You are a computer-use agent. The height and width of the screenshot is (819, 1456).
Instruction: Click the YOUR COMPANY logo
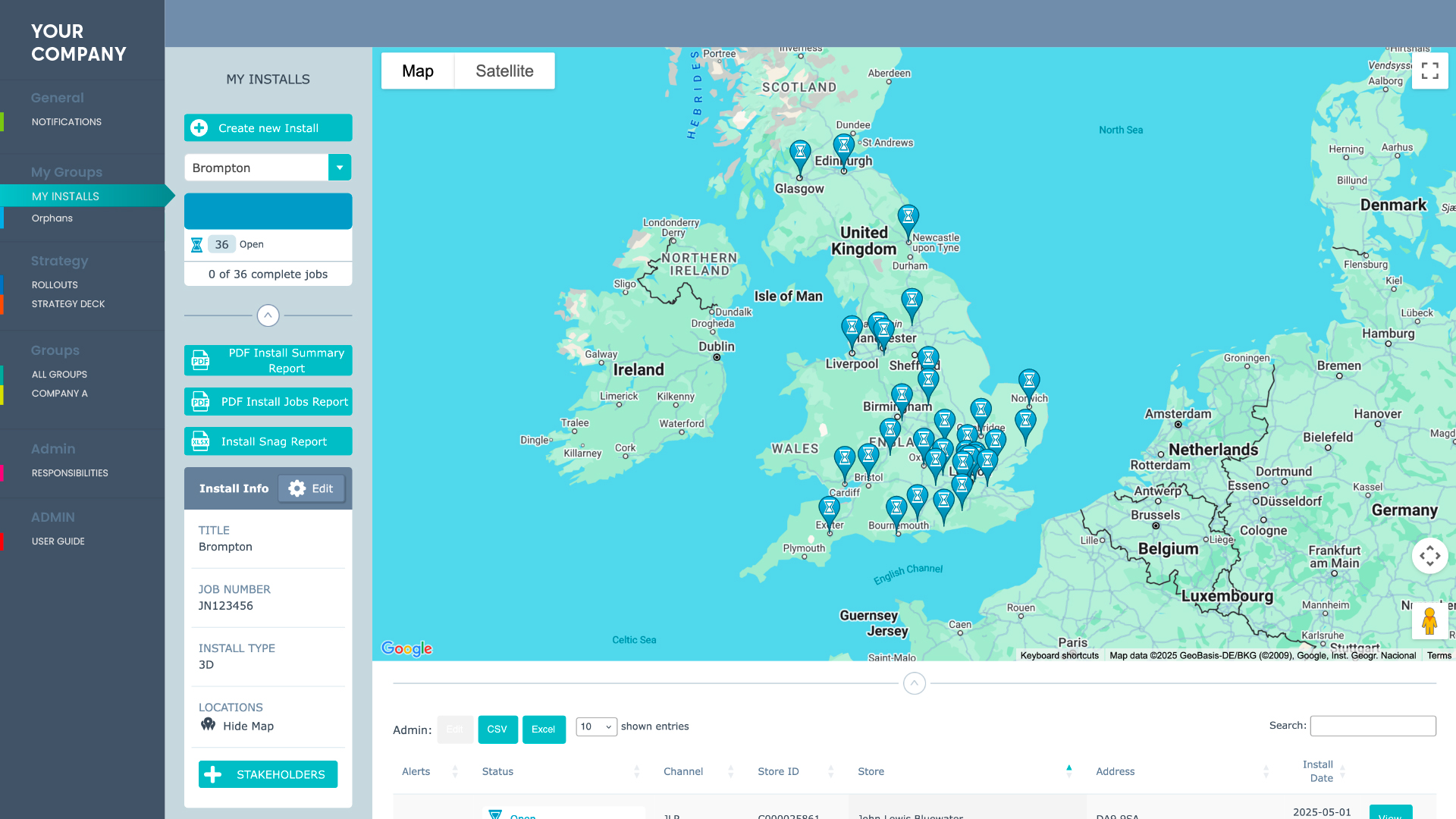[x=79, y=42]
